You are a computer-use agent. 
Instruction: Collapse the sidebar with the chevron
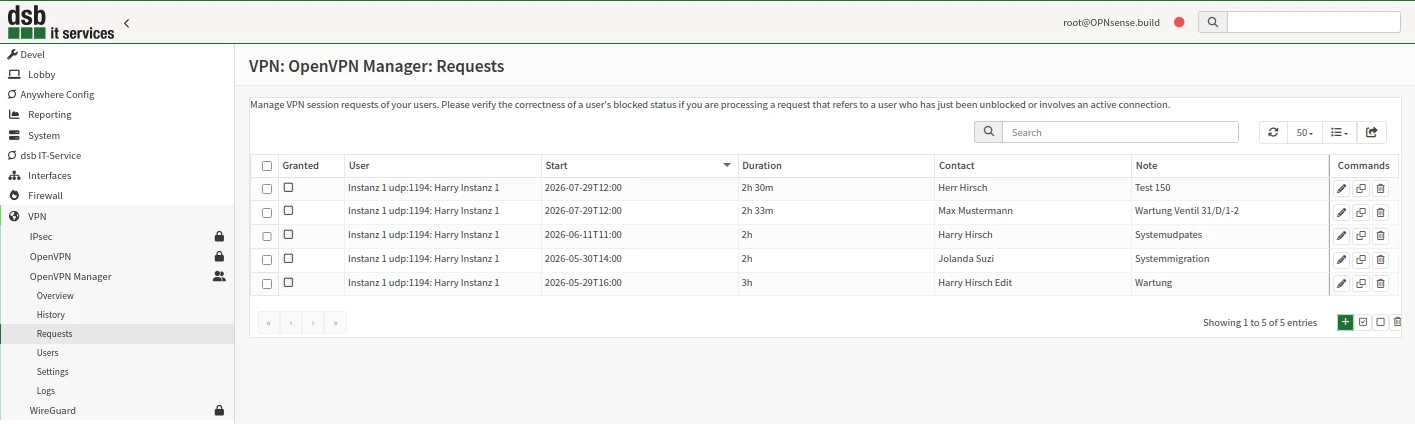pyautogui.click(x=127, y=22)
